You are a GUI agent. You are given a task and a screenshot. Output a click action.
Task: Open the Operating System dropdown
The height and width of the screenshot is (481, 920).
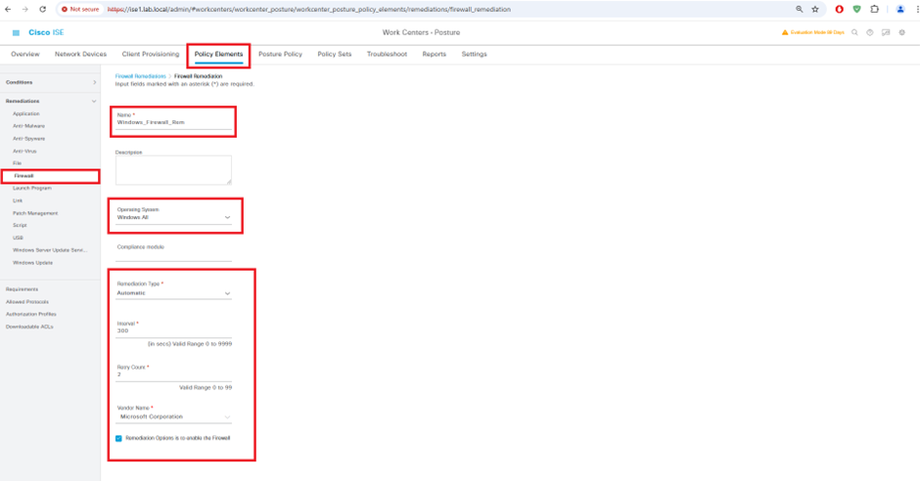point(174,217)
